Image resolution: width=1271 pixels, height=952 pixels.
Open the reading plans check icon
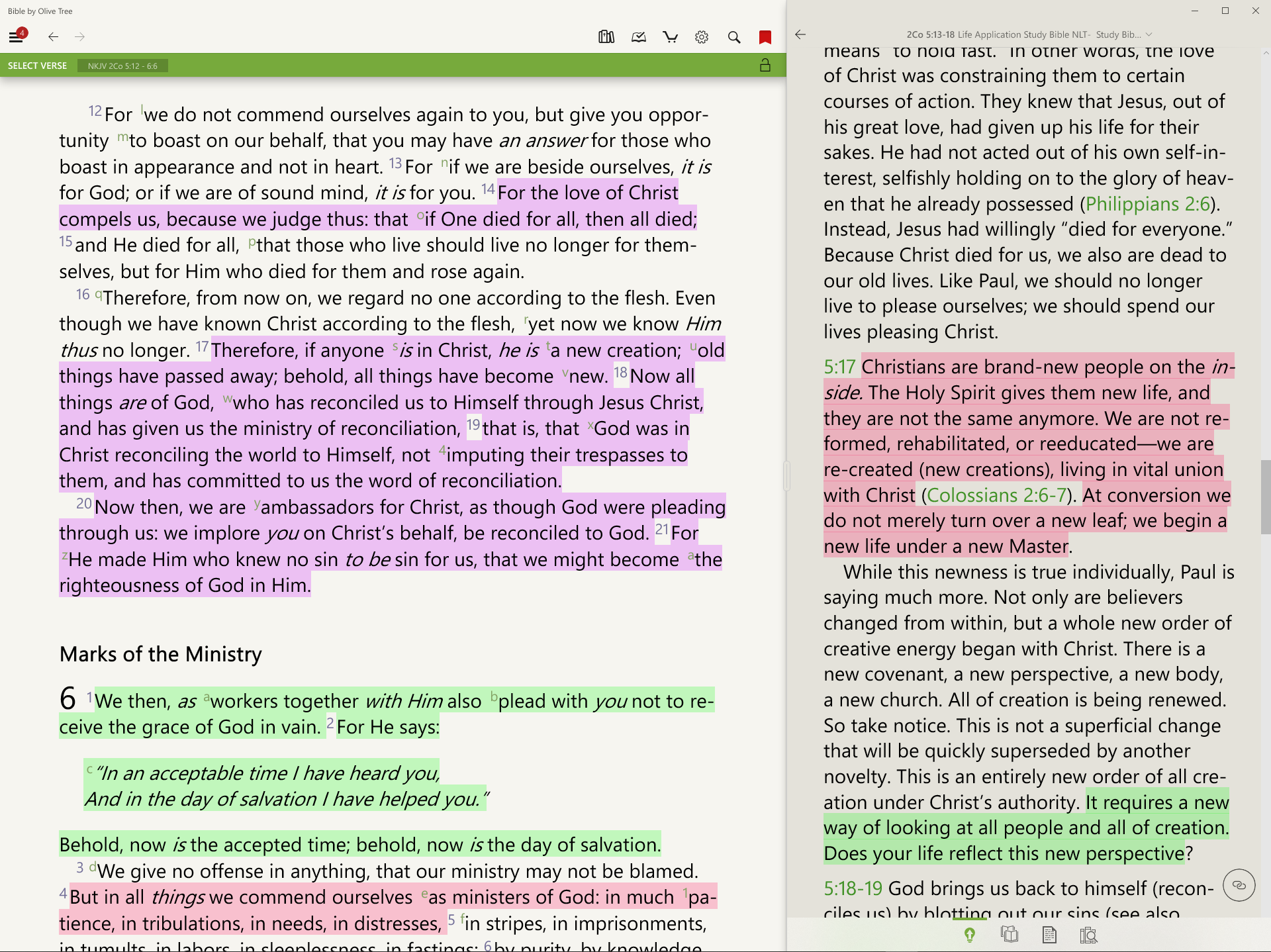638,37
